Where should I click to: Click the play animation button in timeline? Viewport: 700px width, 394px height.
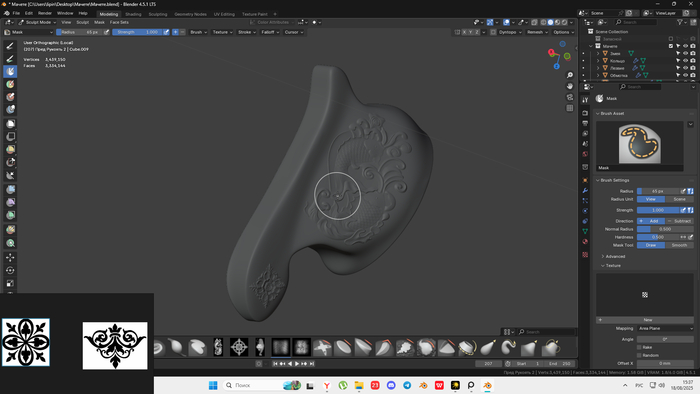pyautogui.click(x=297, y=364)
